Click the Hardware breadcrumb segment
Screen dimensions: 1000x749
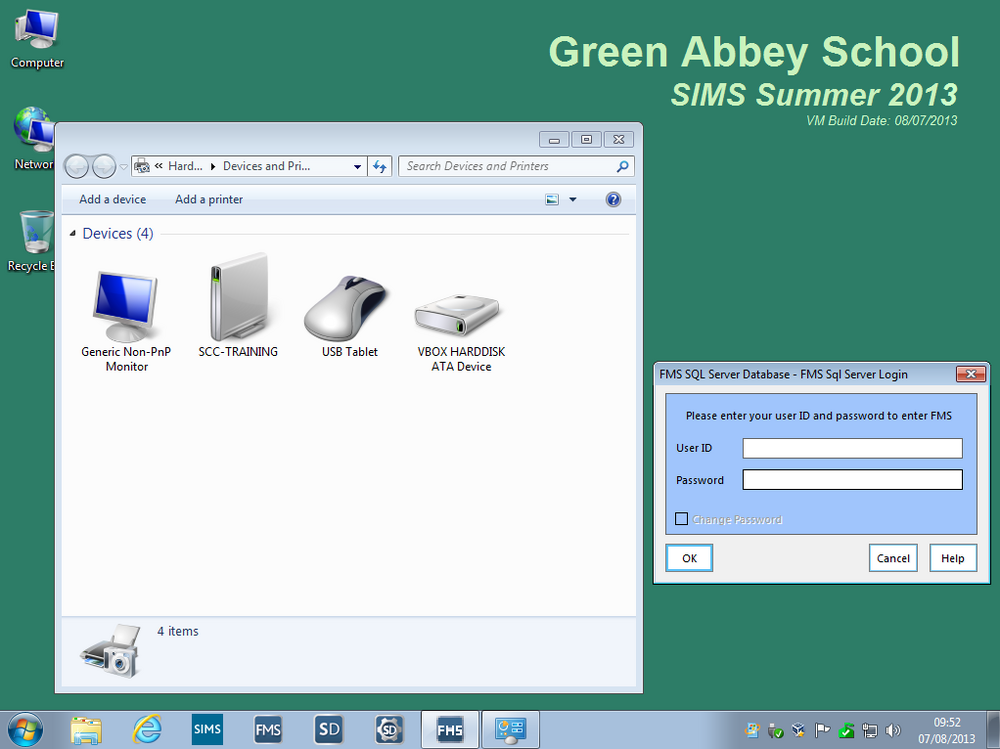(185, 166)
